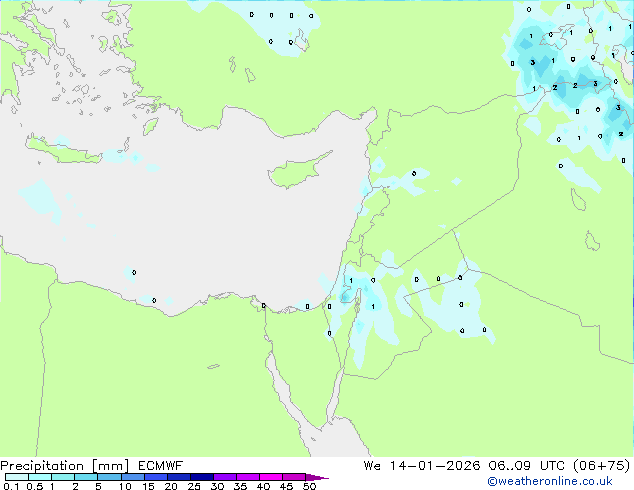The height and width of the screenshot is (490, 634).
Task: Click the legend value "15"
Action: coord(148,486)
